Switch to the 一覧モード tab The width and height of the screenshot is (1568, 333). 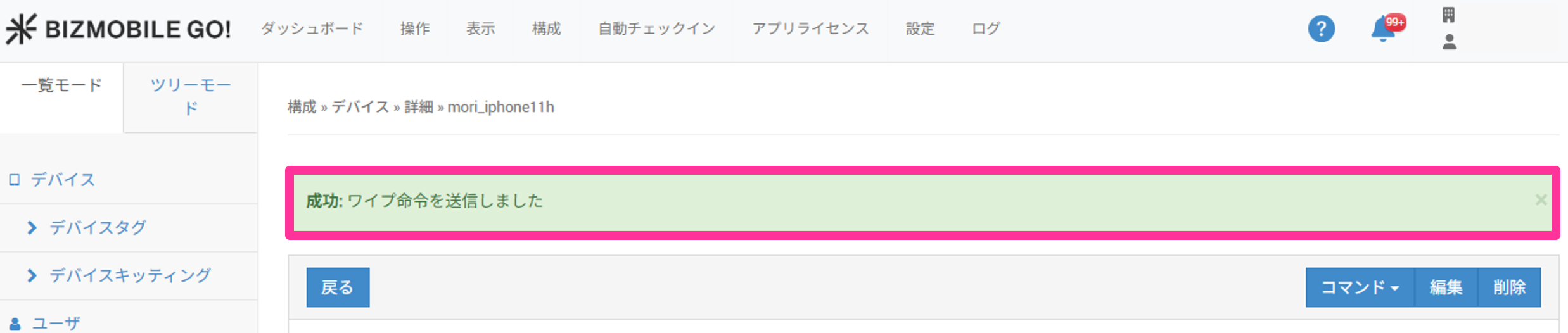click(x=61, y=85)
